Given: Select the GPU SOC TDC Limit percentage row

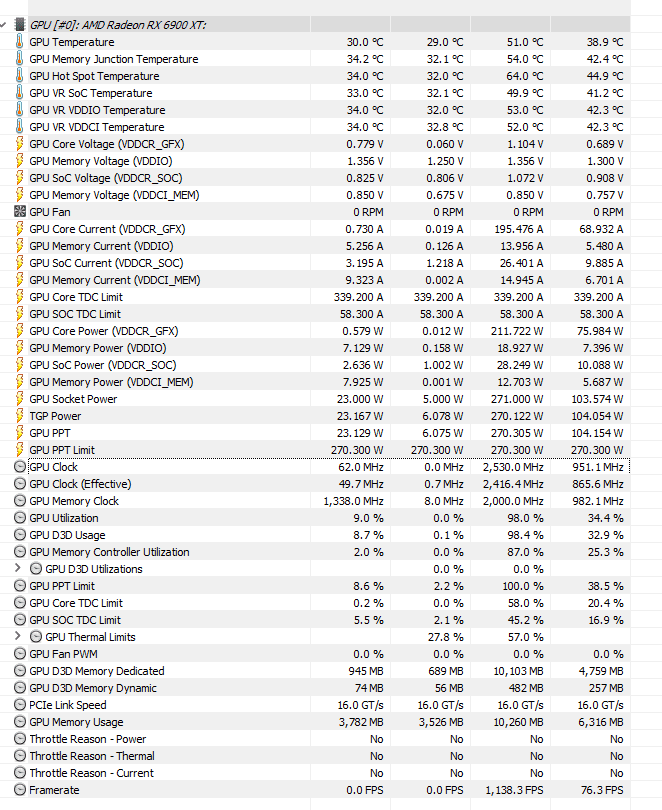Looking at the screenshot, I should 315,620.
